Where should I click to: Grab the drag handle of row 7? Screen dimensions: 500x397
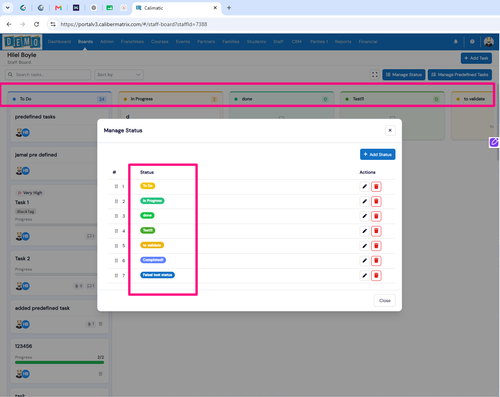(116, 275)
